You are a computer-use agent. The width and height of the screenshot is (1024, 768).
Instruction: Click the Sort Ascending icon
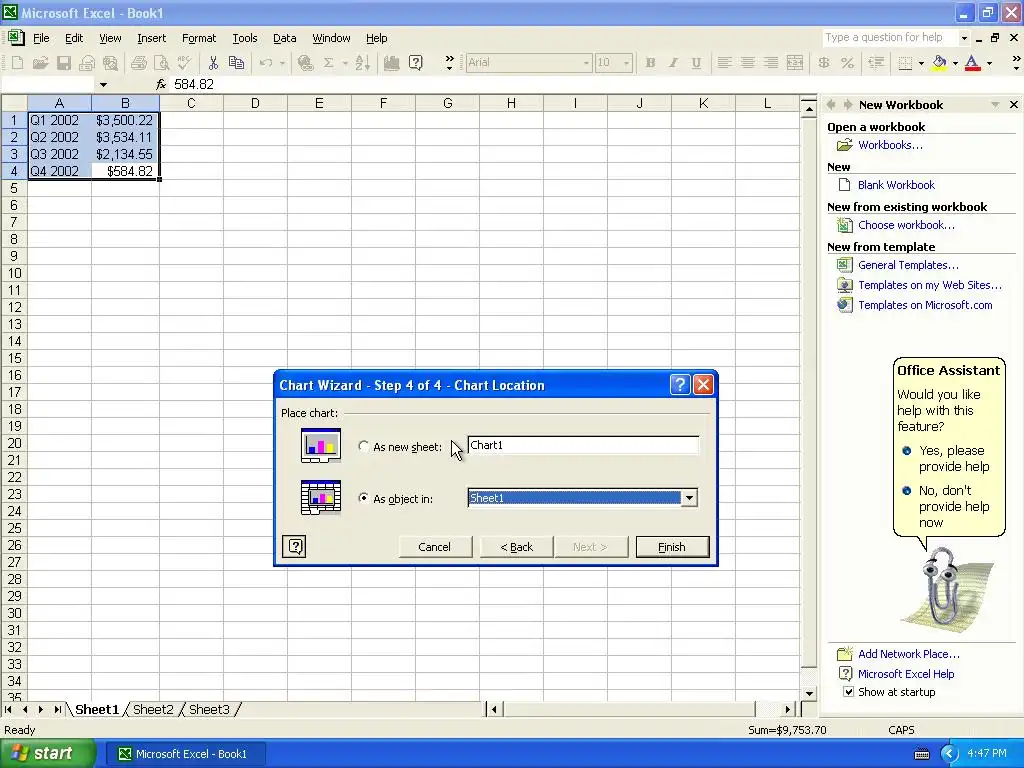tap(362, 63)
